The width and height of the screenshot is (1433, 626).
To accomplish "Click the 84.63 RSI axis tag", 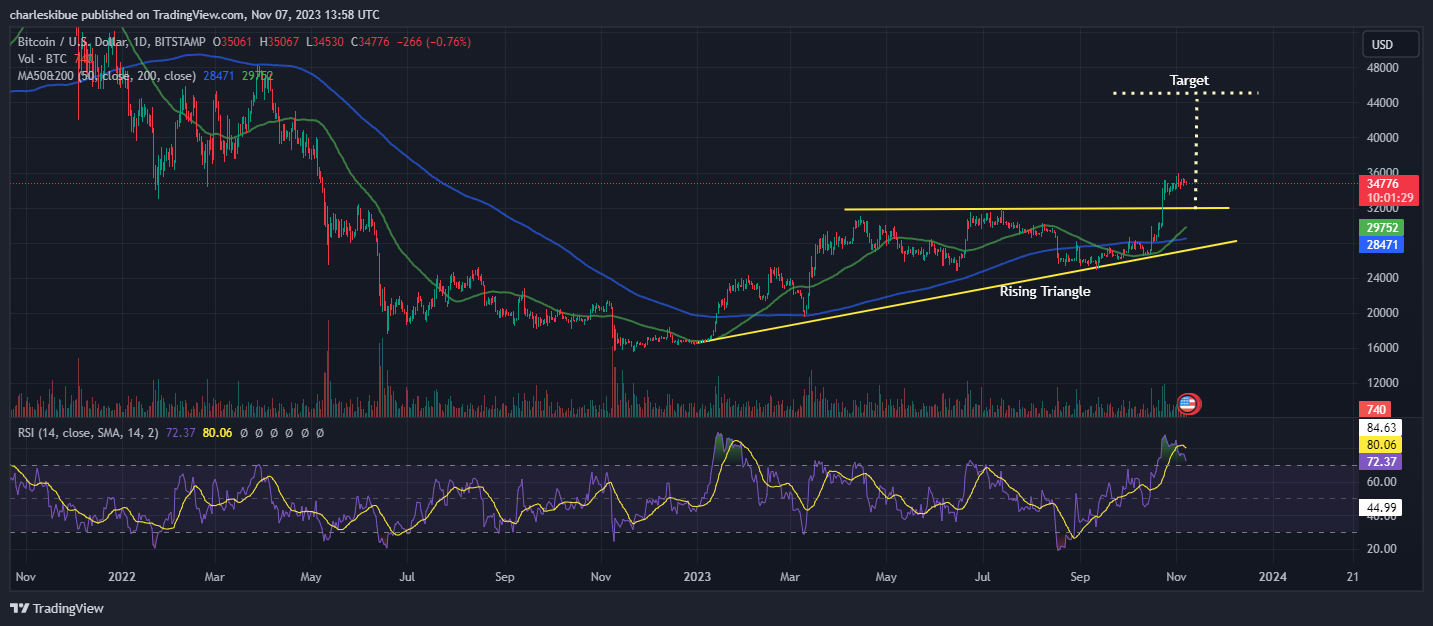I will click(x=1383, y=427).
